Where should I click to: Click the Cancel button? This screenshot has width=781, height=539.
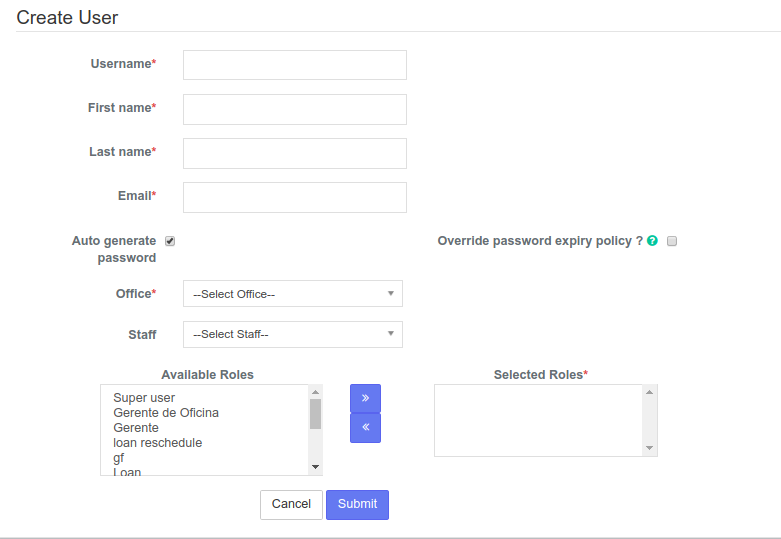coord(291,505)
